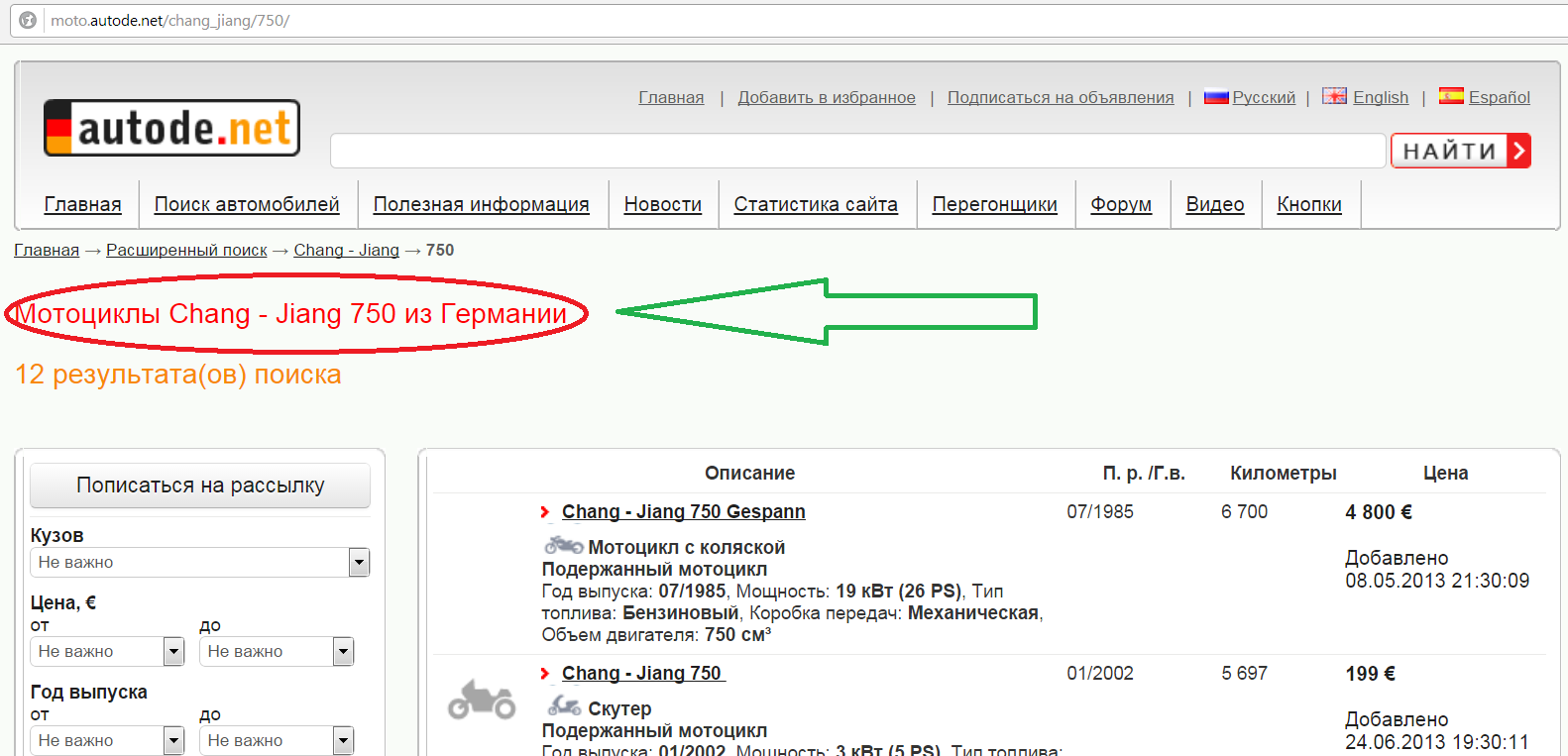1568x756 pixels.
Task: Click the site search input field
Action: click(x=857, y=151)
